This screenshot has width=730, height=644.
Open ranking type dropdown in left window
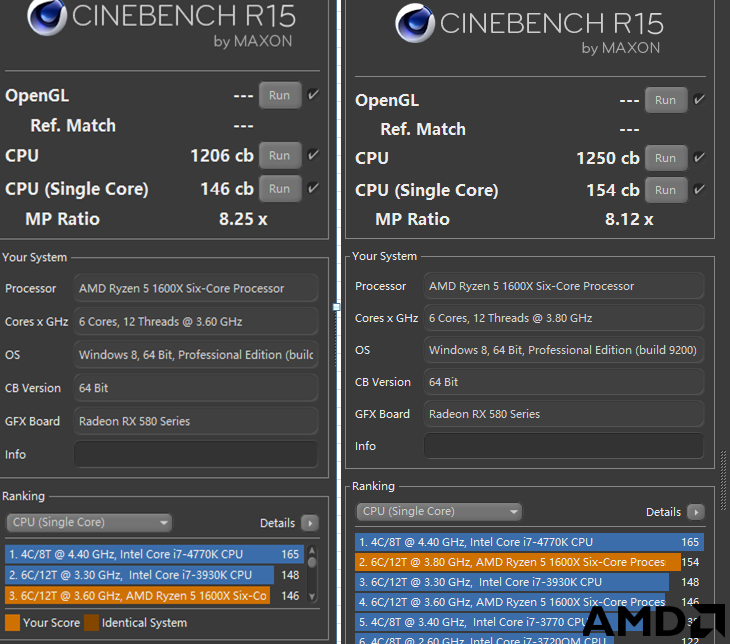click(89, 522)
